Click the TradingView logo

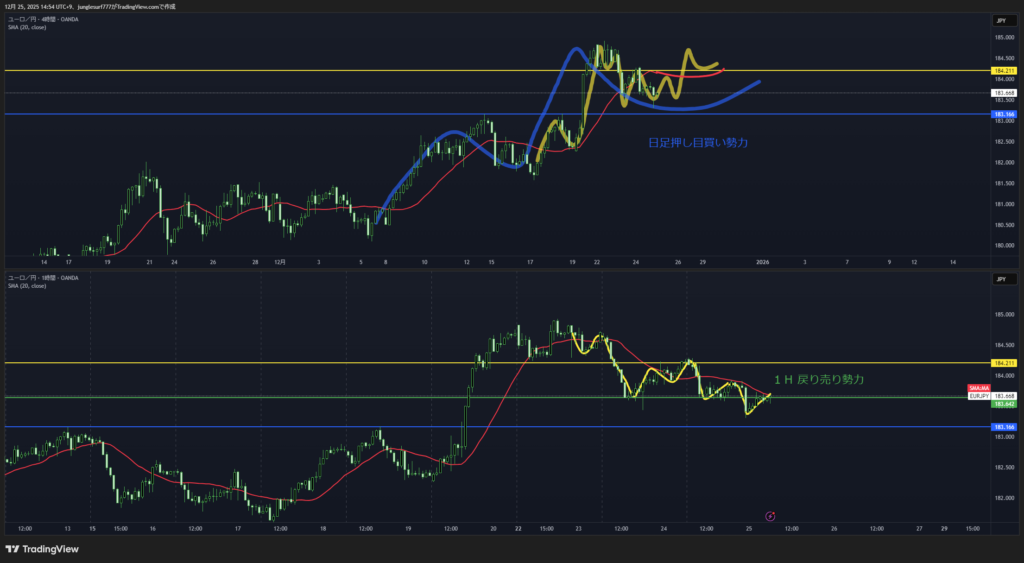[x=42, y=549]
